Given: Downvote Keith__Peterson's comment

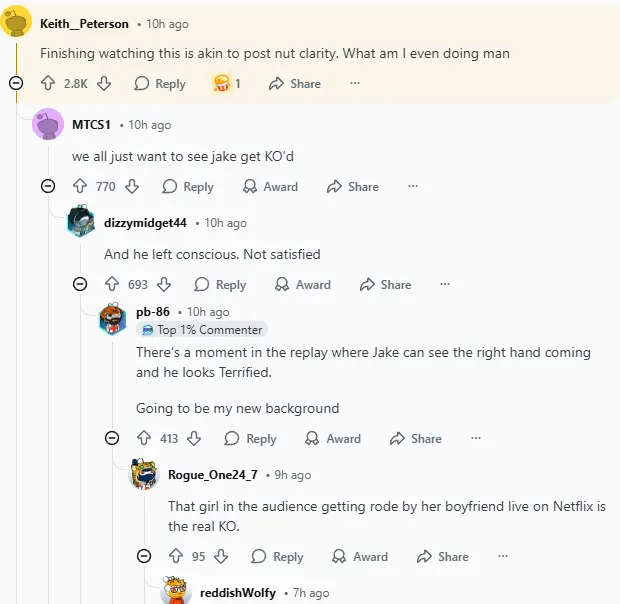Looking at the screenshot, I should coord(104,84).
